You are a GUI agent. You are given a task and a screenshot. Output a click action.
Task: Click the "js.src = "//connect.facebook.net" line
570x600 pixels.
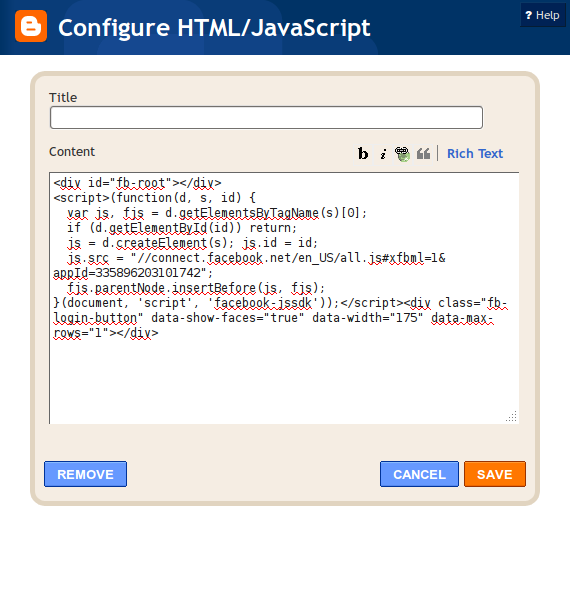pos(256,258)
